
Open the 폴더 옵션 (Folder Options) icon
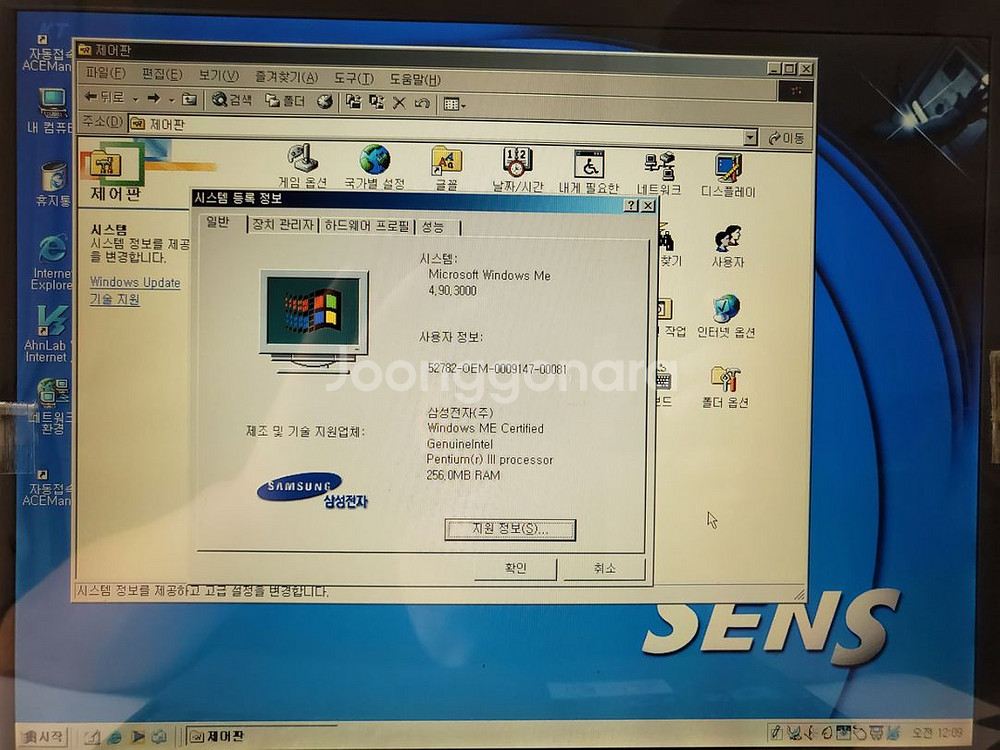[x=725, y=379]
